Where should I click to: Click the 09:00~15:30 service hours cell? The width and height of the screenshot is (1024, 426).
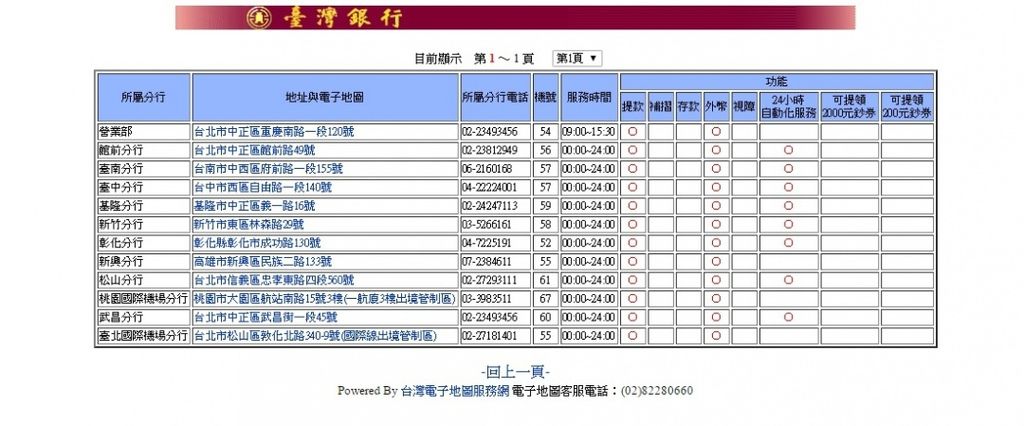pos(589,132)
